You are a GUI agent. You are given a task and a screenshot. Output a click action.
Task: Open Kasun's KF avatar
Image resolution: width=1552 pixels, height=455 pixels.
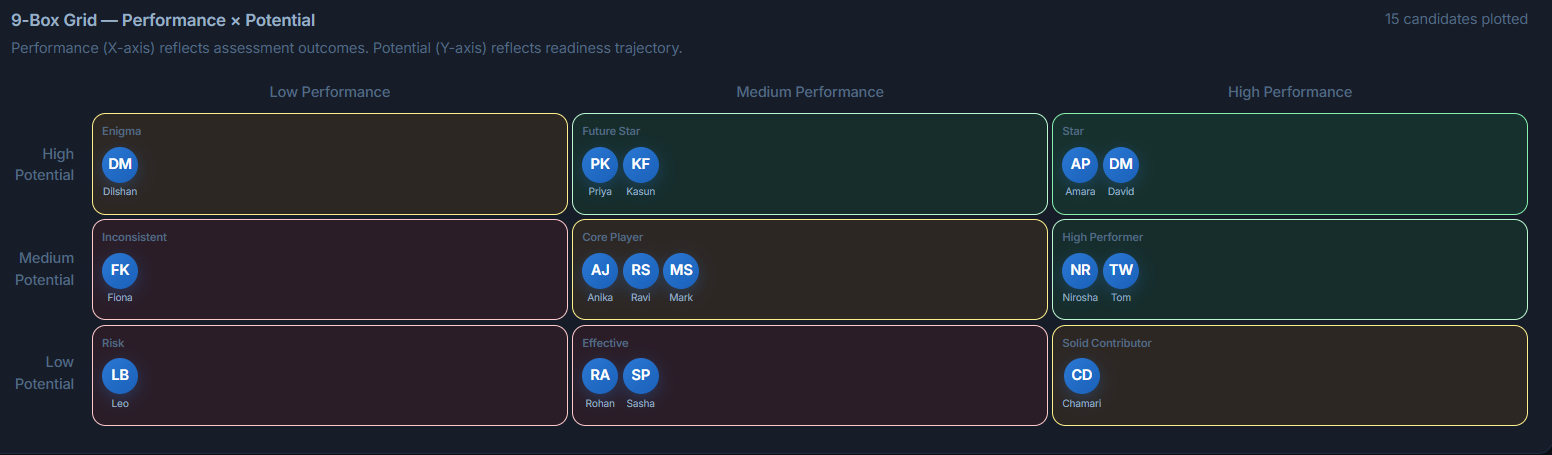coord(641,165)
